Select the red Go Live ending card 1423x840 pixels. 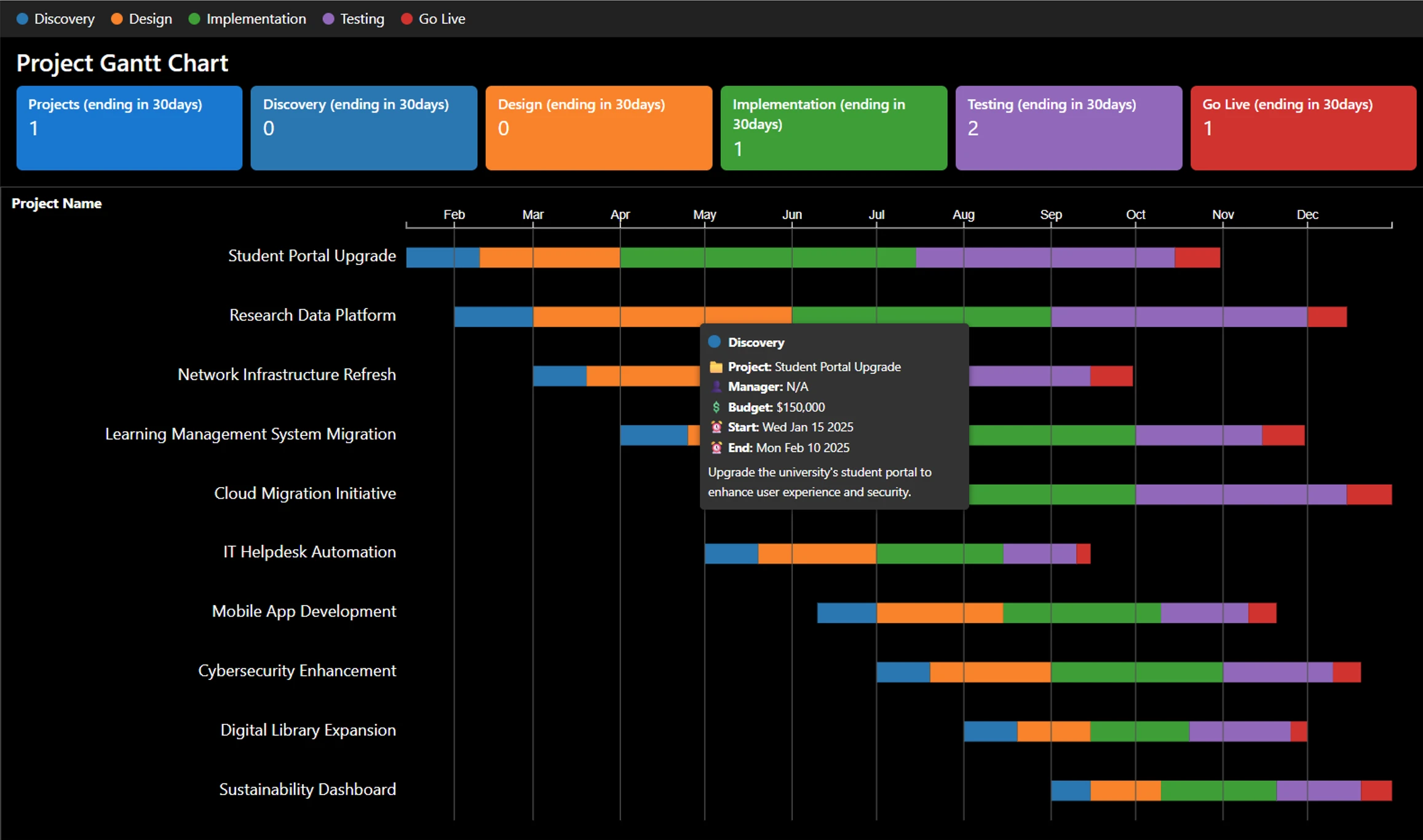[x=1303, y=128]
